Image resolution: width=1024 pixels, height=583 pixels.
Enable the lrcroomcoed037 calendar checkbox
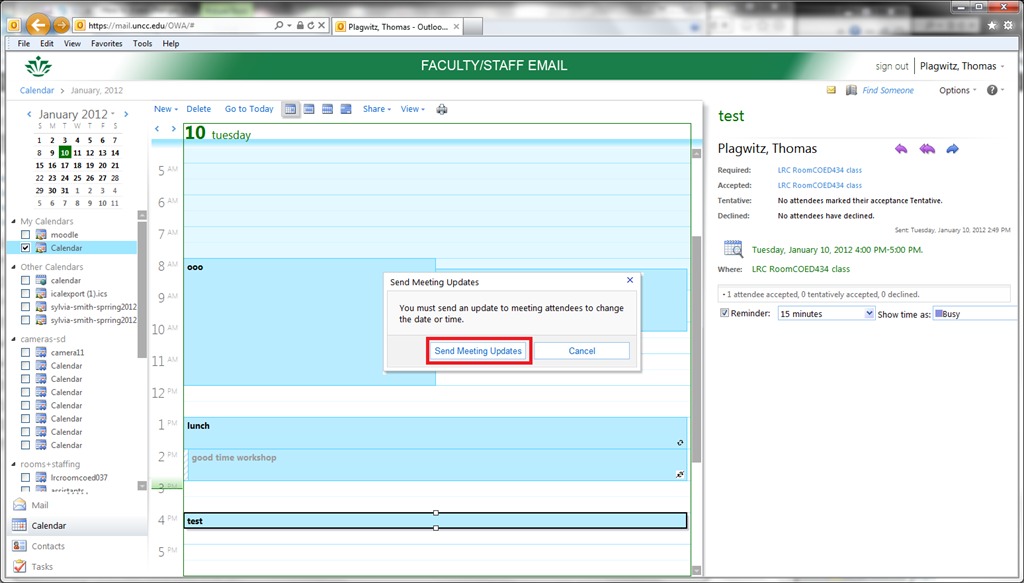click(x=26, y=478)
